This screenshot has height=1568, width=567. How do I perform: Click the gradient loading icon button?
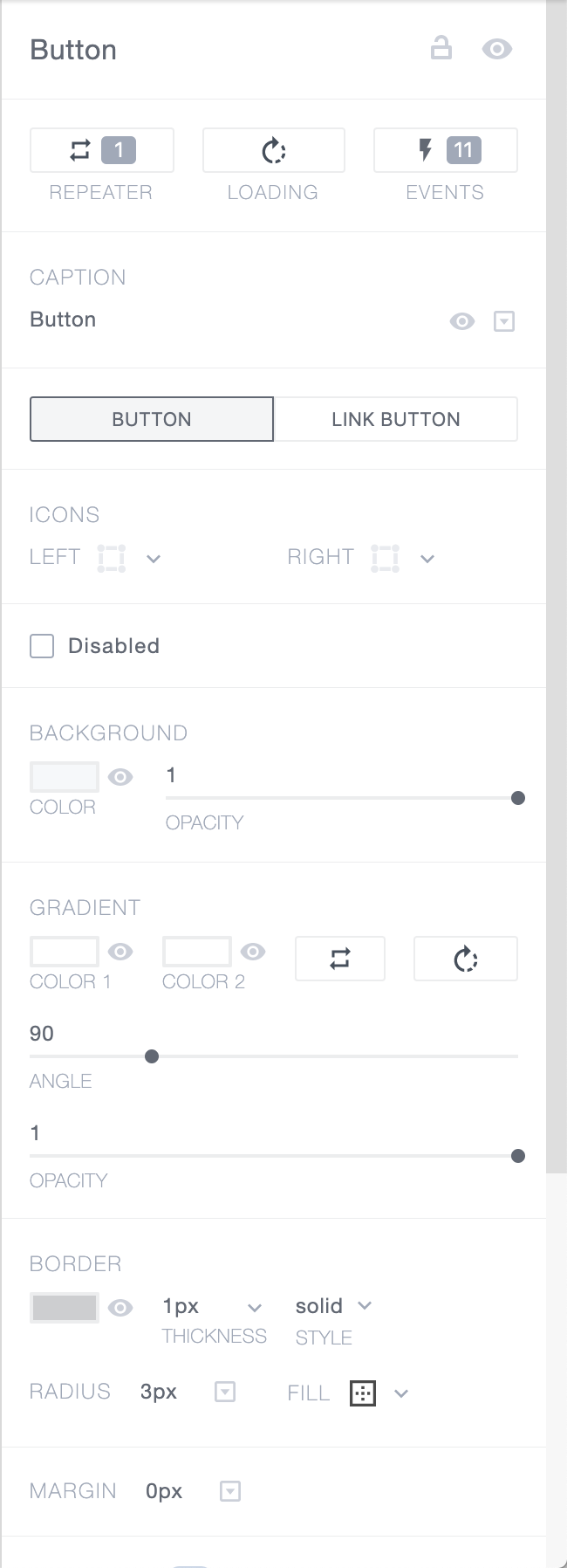click(x=465, y=959)
